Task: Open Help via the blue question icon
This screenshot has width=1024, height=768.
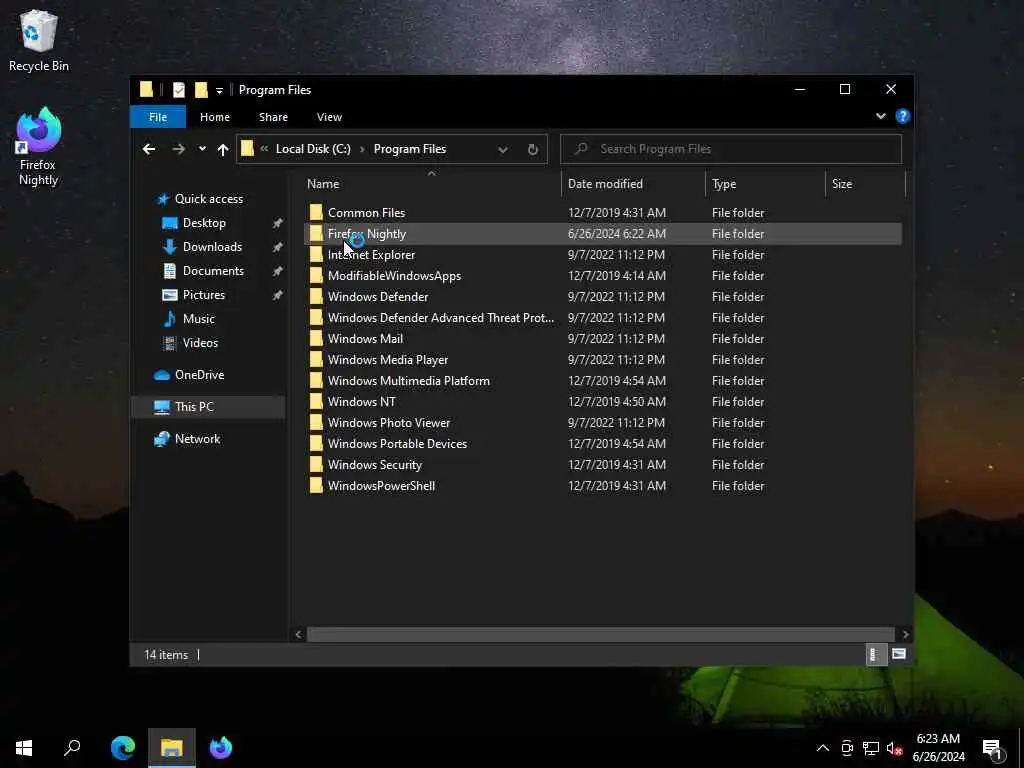Action: pos(903,116)
